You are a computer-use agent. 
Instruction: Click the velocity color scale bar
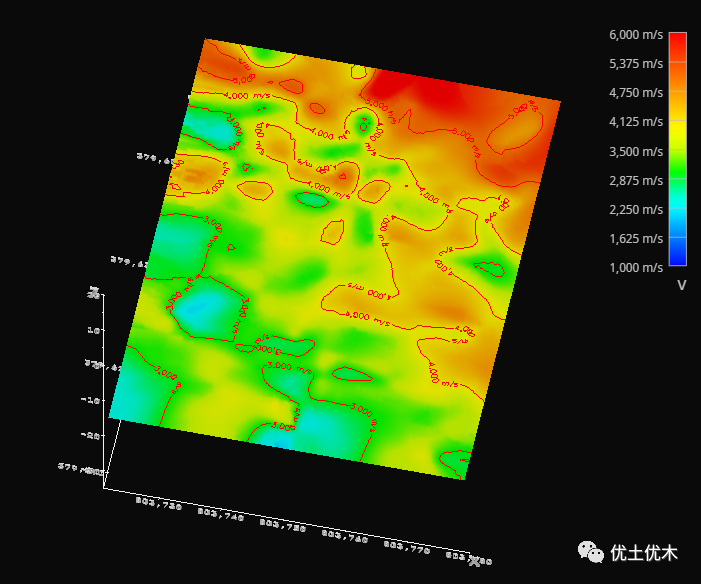point(678,149)
